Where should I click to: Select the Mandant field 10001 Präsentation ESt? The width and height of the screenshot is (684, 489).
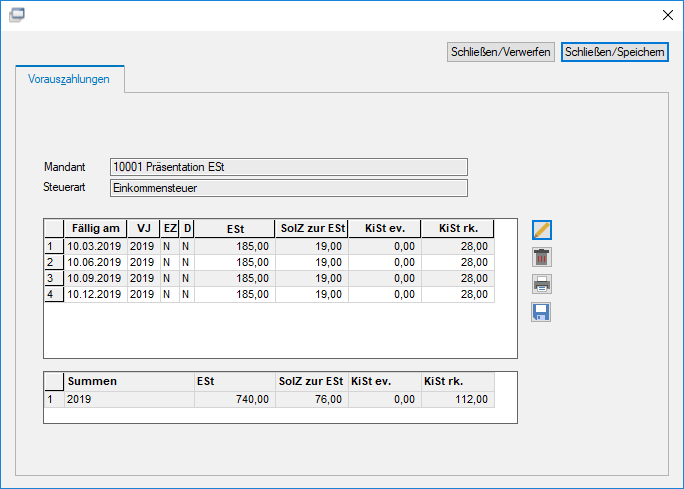[288, 167]
